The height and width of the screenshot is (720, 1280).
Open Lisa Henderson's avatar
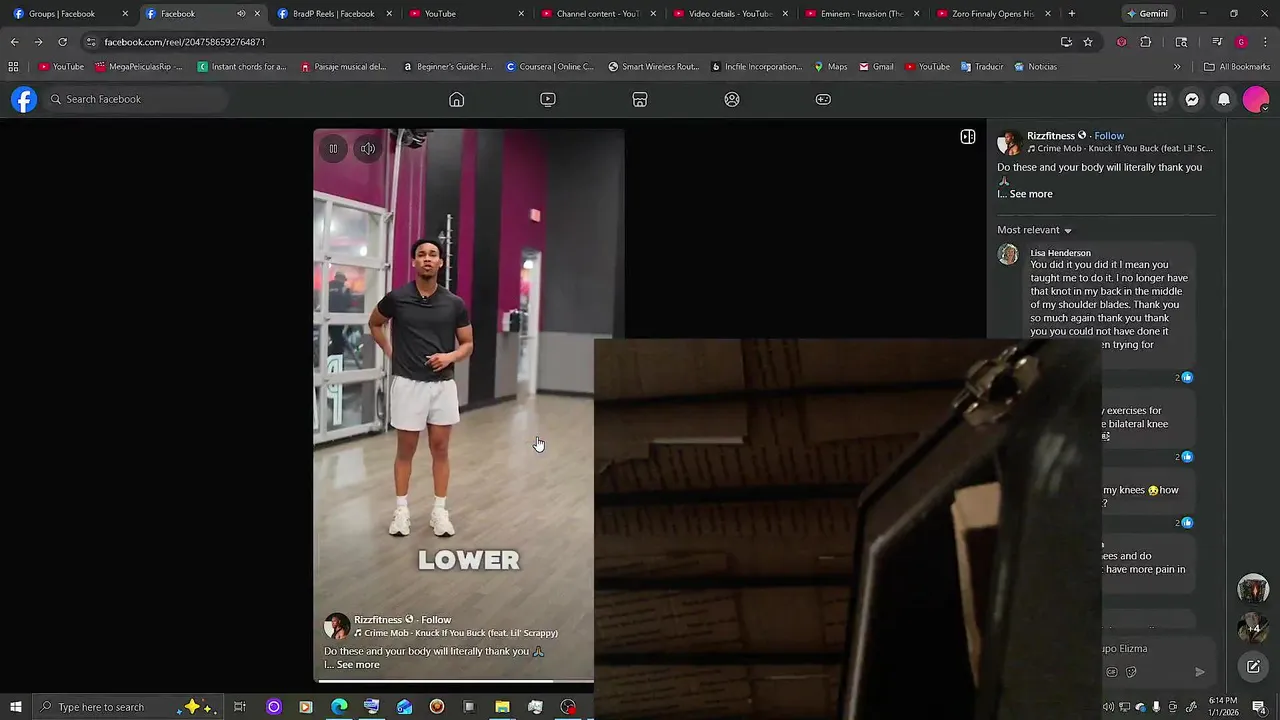pos(1008,254)
